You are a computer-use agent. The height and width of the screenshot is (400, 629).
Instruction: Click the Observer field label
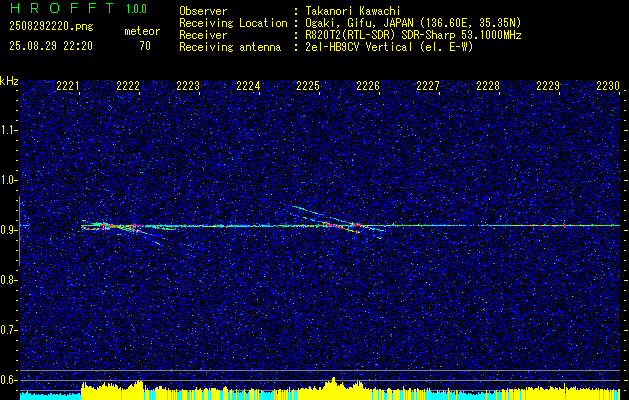click(203, 11)
